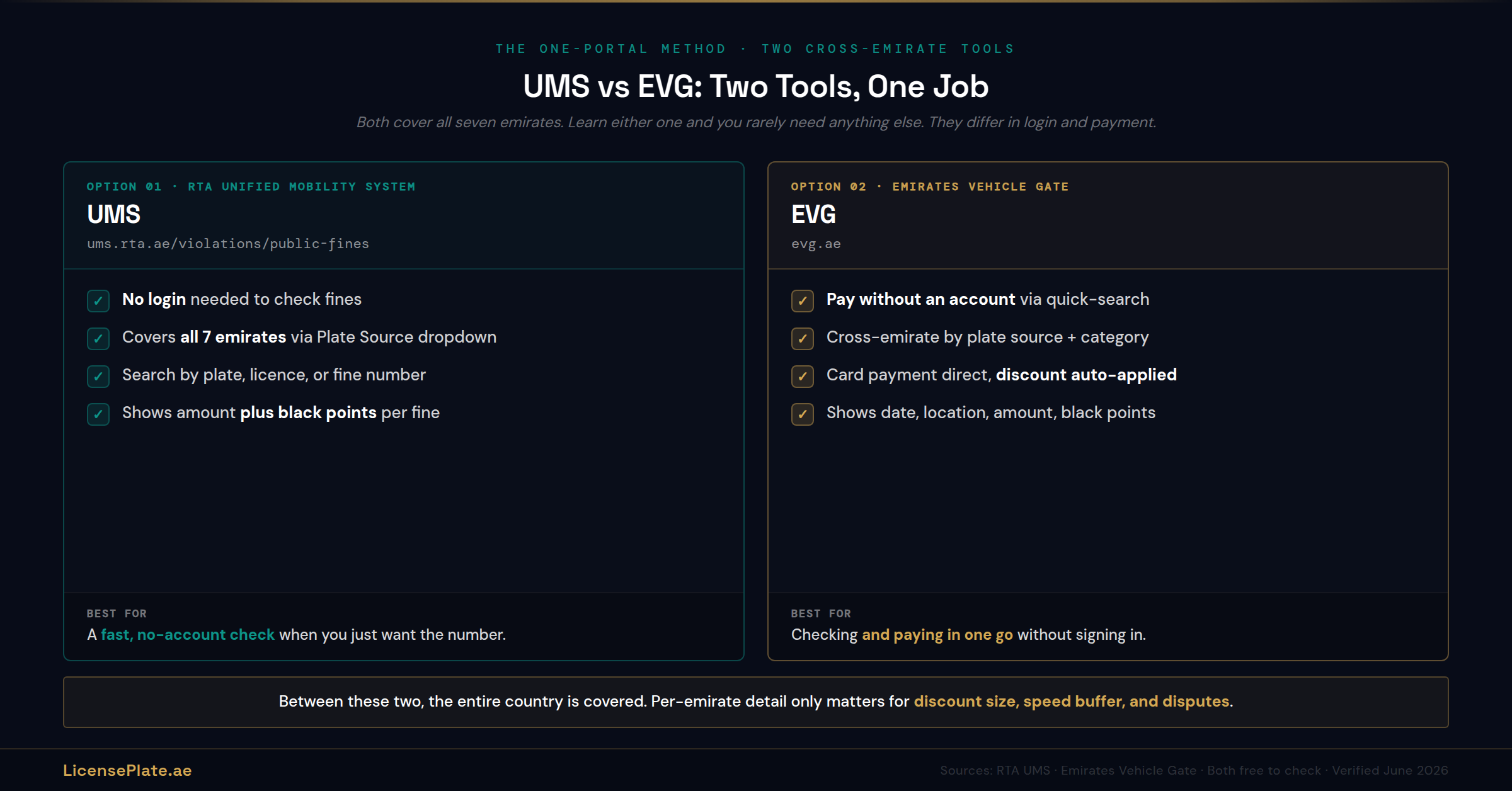Click 'THE ONE-PORTAL METHOD' eyebrow text
This screenshot has width=1512, height=791.
(x=611, y=48)
